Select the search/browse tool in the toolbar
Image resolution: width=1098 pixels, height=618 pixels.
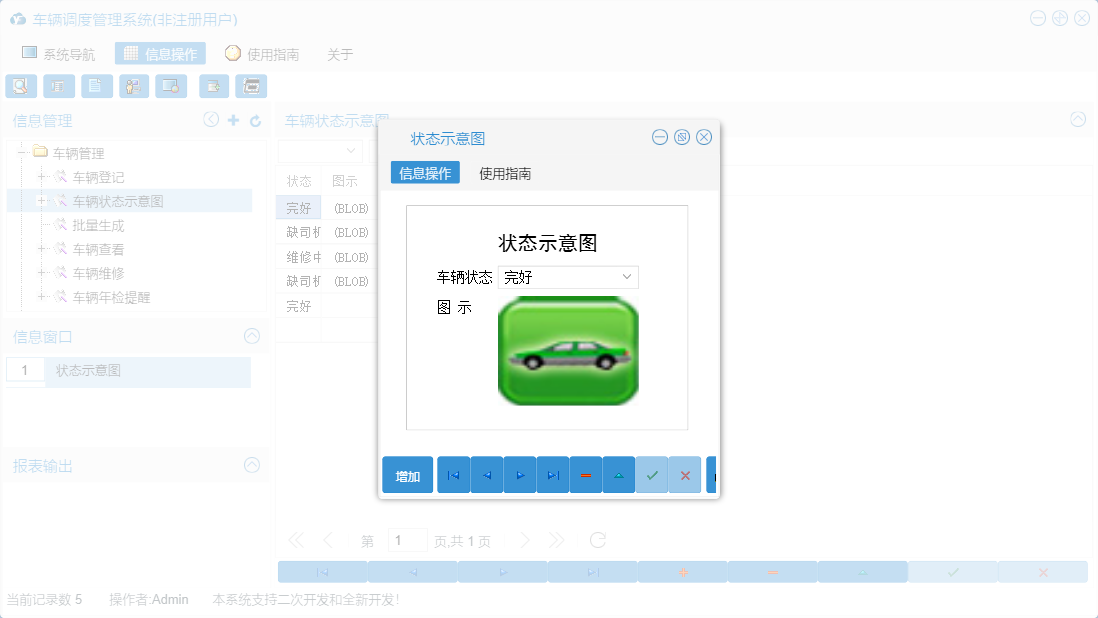pos(21,86)
